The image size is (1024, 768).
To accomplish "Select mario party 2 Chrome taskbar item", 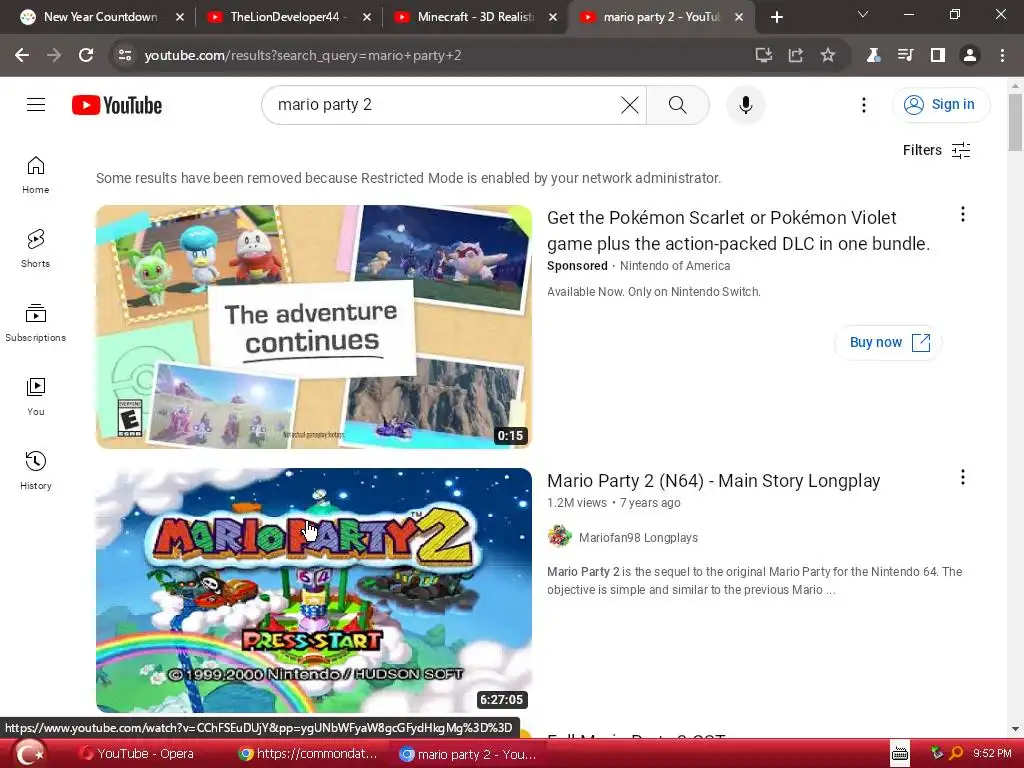I will (468, 754).
